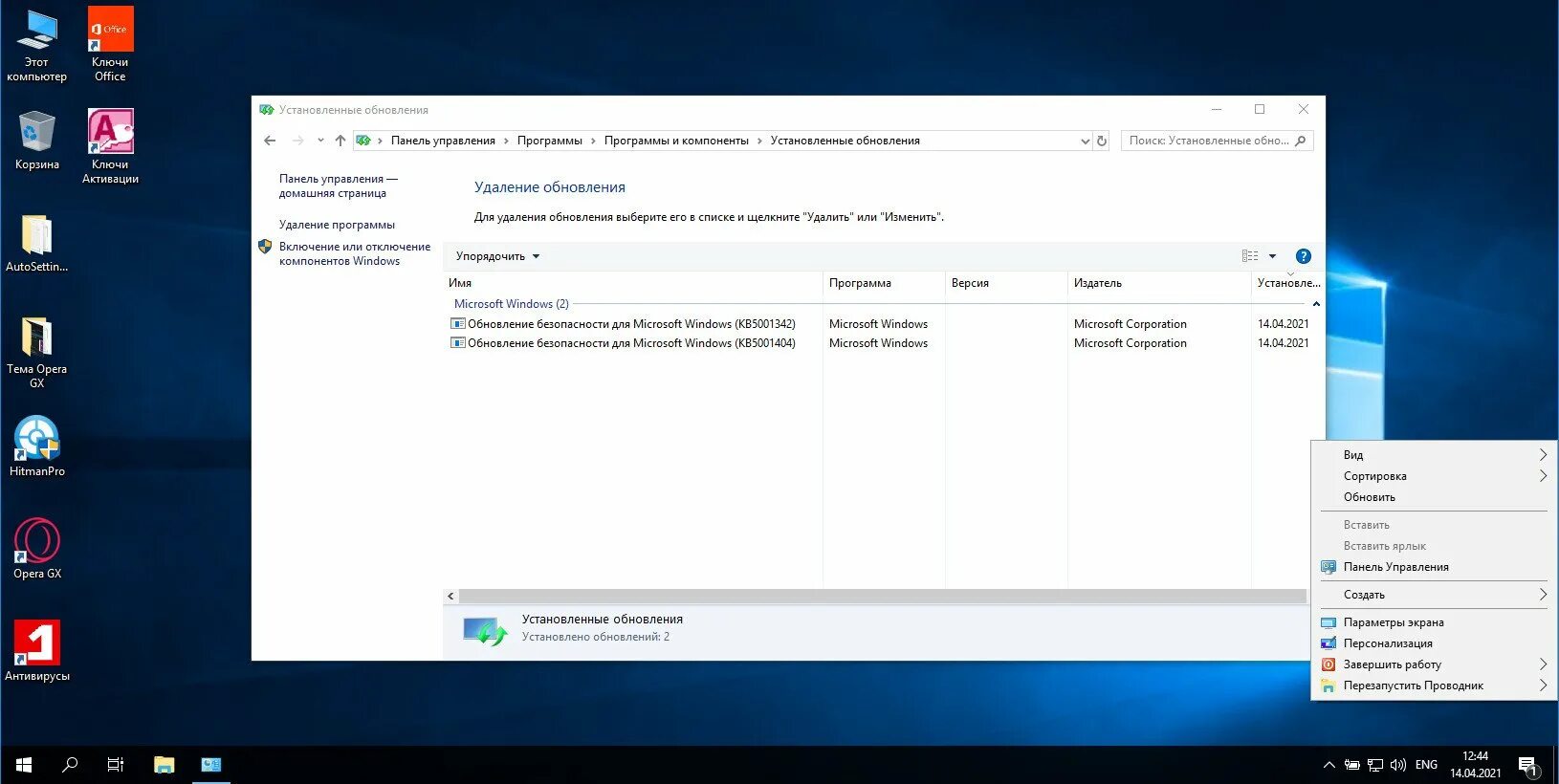Expand the address bar history dropdown
Screen dimensions: 1559x784
point(1085,141)
